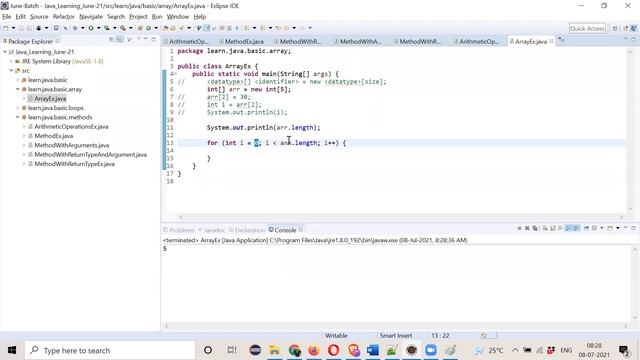Maximize the Package Explorer view
640x360 pixels.
(153, 39)
